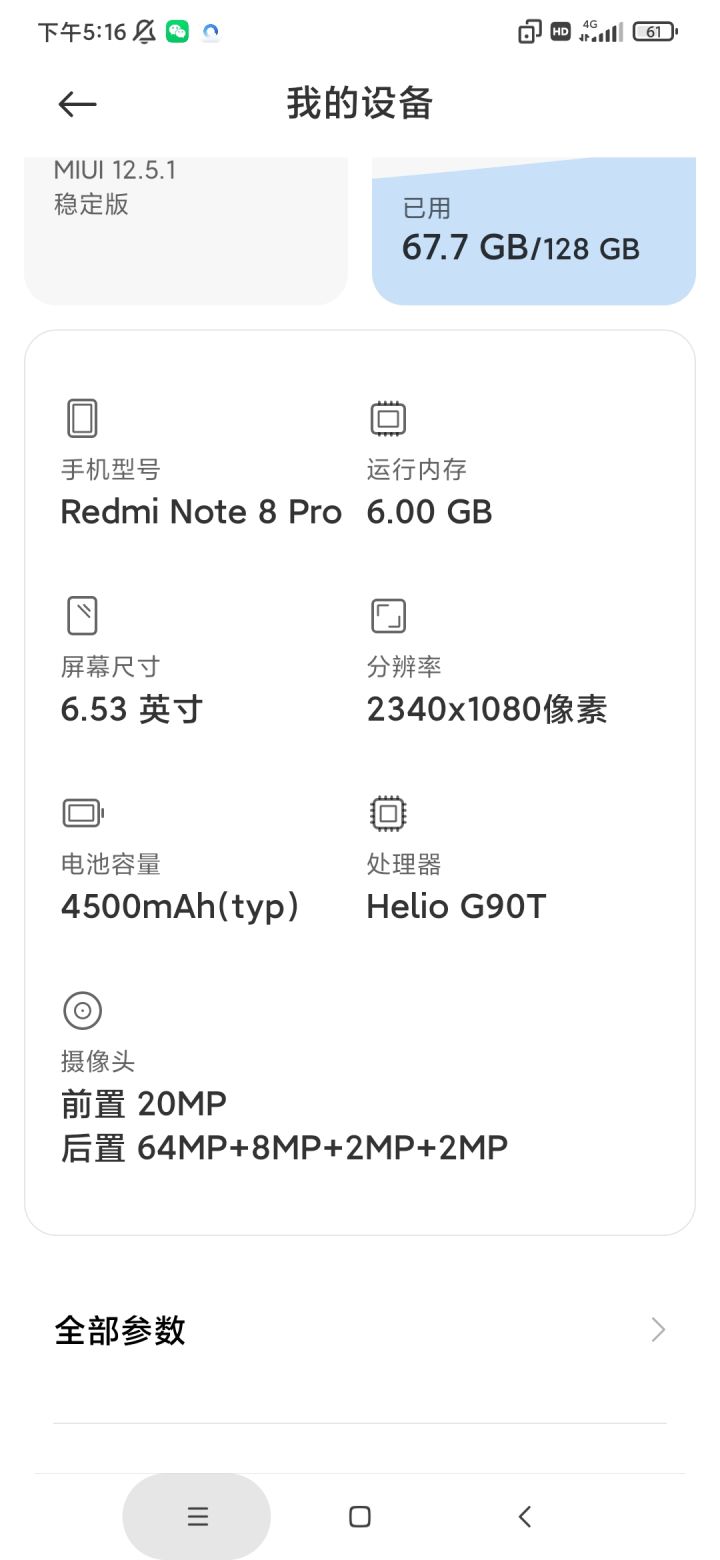
Task: Expand the 全部参数 chevron arrow
Action: [x=657, y=1330]
